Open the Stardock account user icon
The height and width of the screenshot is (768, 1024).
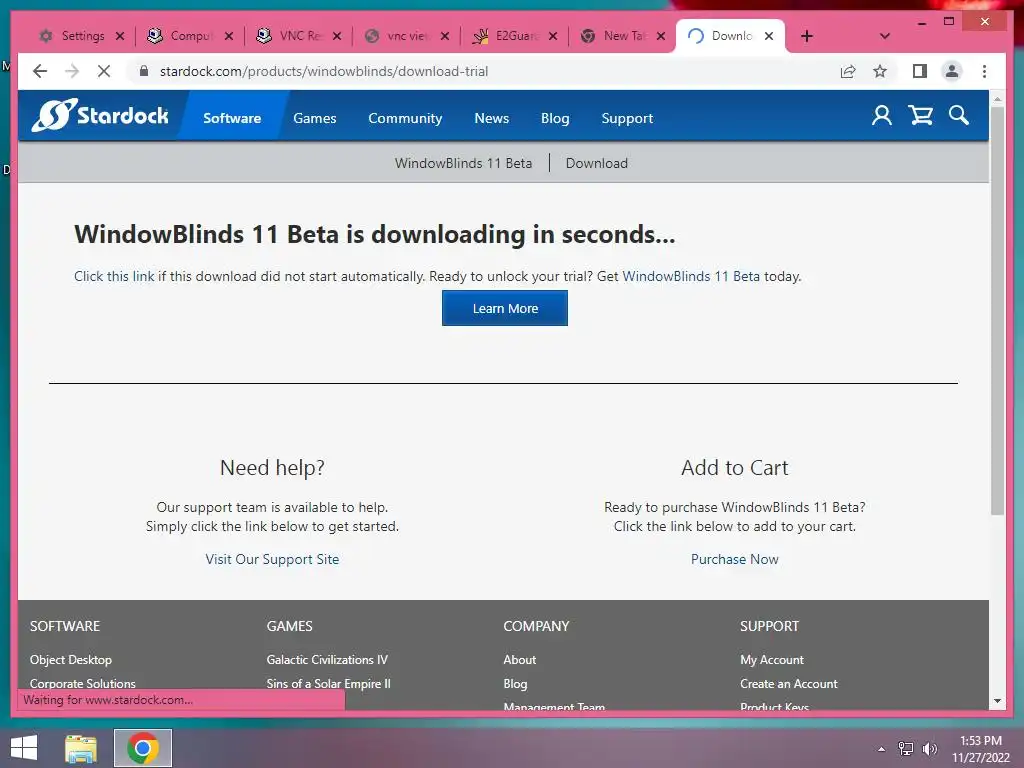tap(881, 116)
